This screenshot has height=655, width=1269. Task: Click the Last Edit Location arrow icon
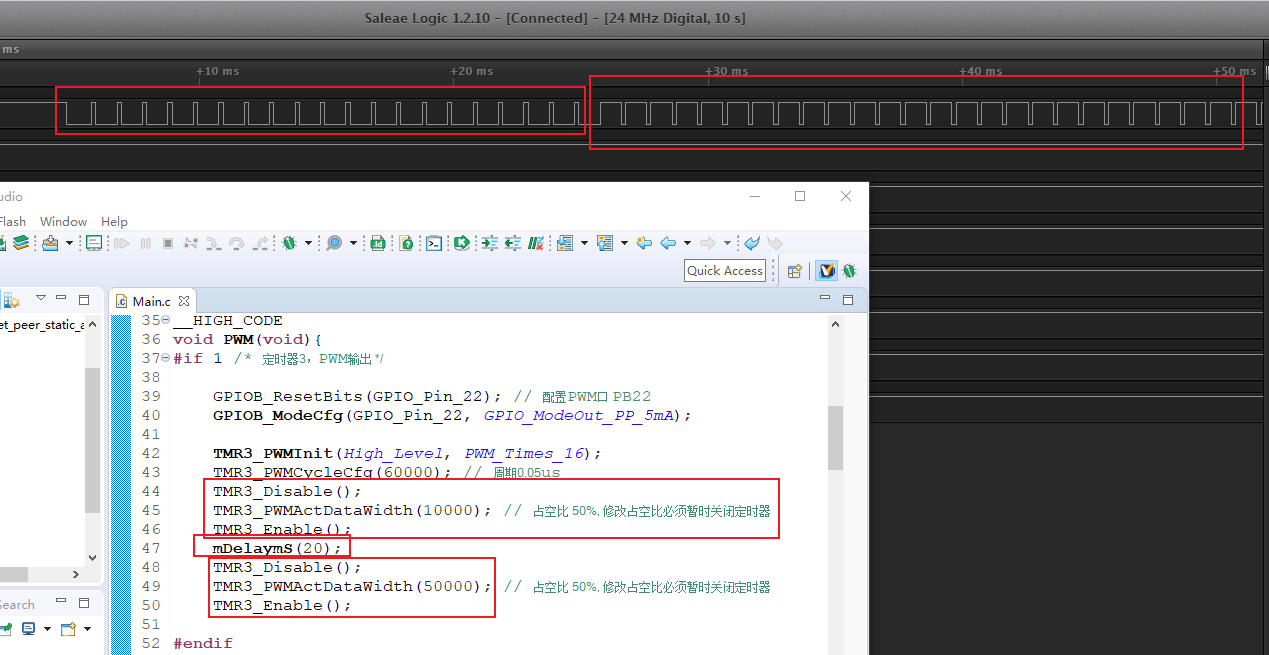pyautogui.click(x=643, y=243)
